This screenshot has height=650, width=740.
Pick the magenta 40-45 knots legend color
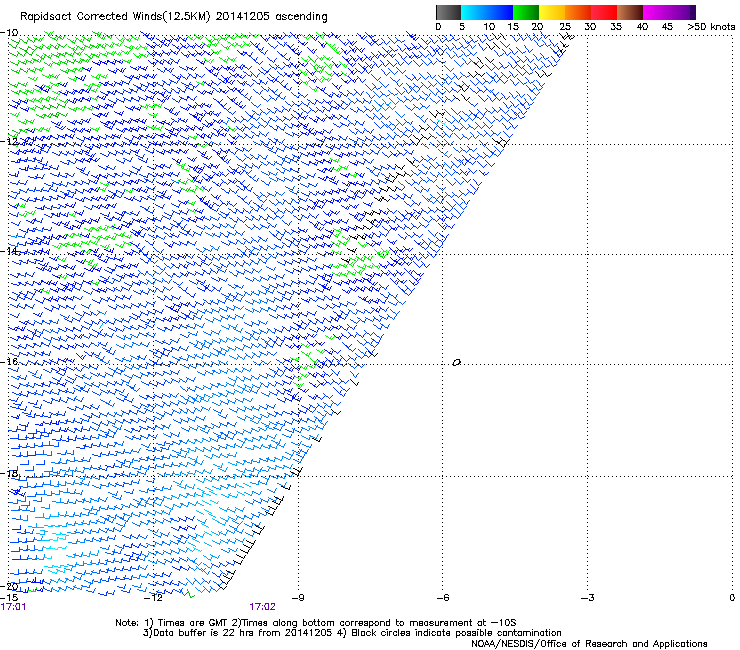tap(656, 12)
